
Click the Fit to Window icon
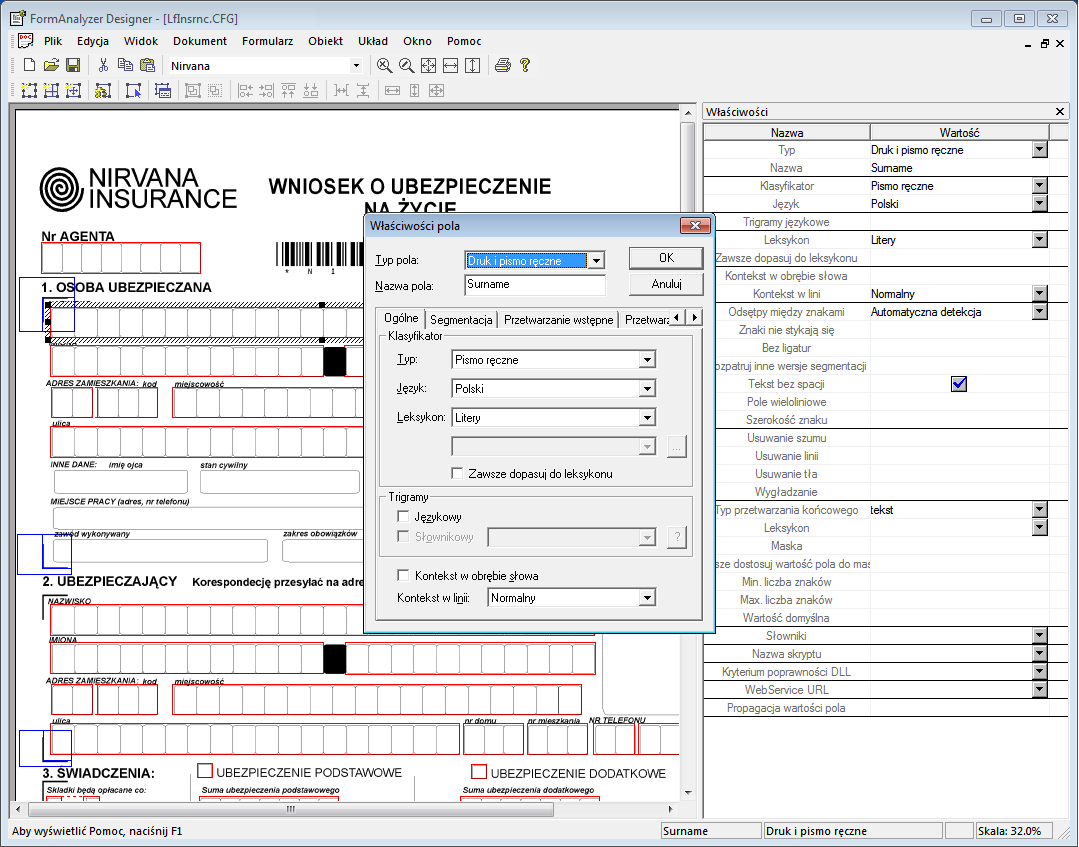tap(427, 65)
